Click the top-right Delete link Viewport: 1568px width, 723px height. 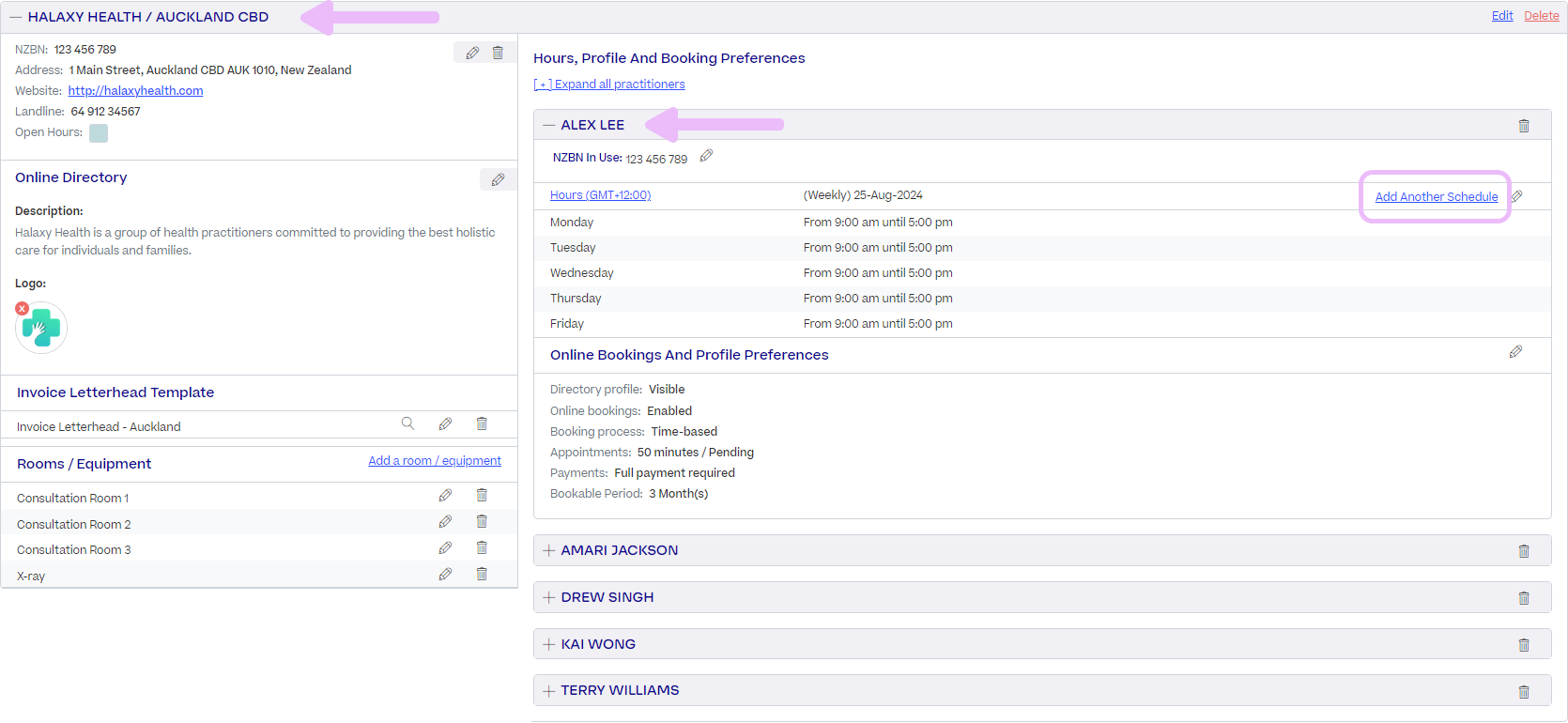coord(1542,16)
